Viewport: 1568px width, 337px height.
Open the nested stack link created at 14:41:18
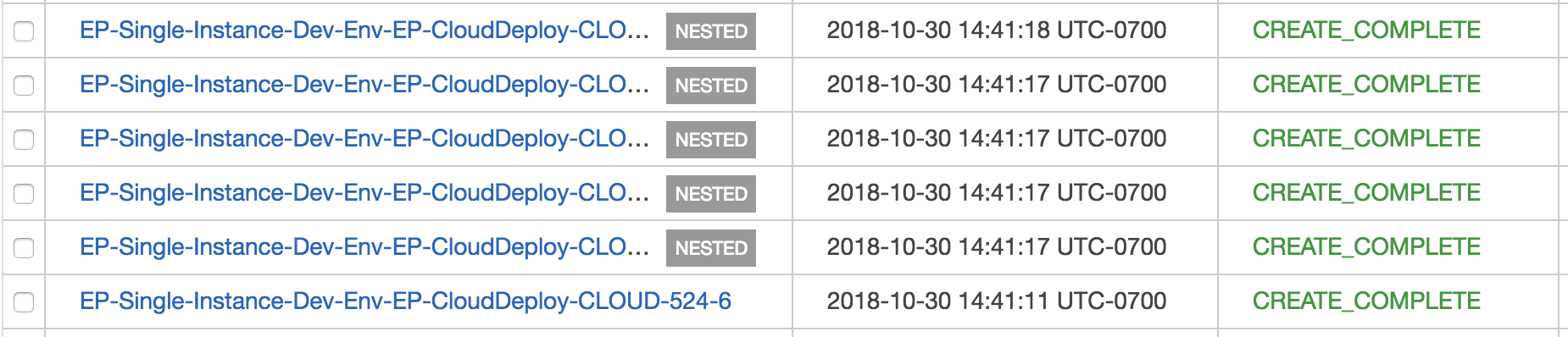[x=364, y=30]
